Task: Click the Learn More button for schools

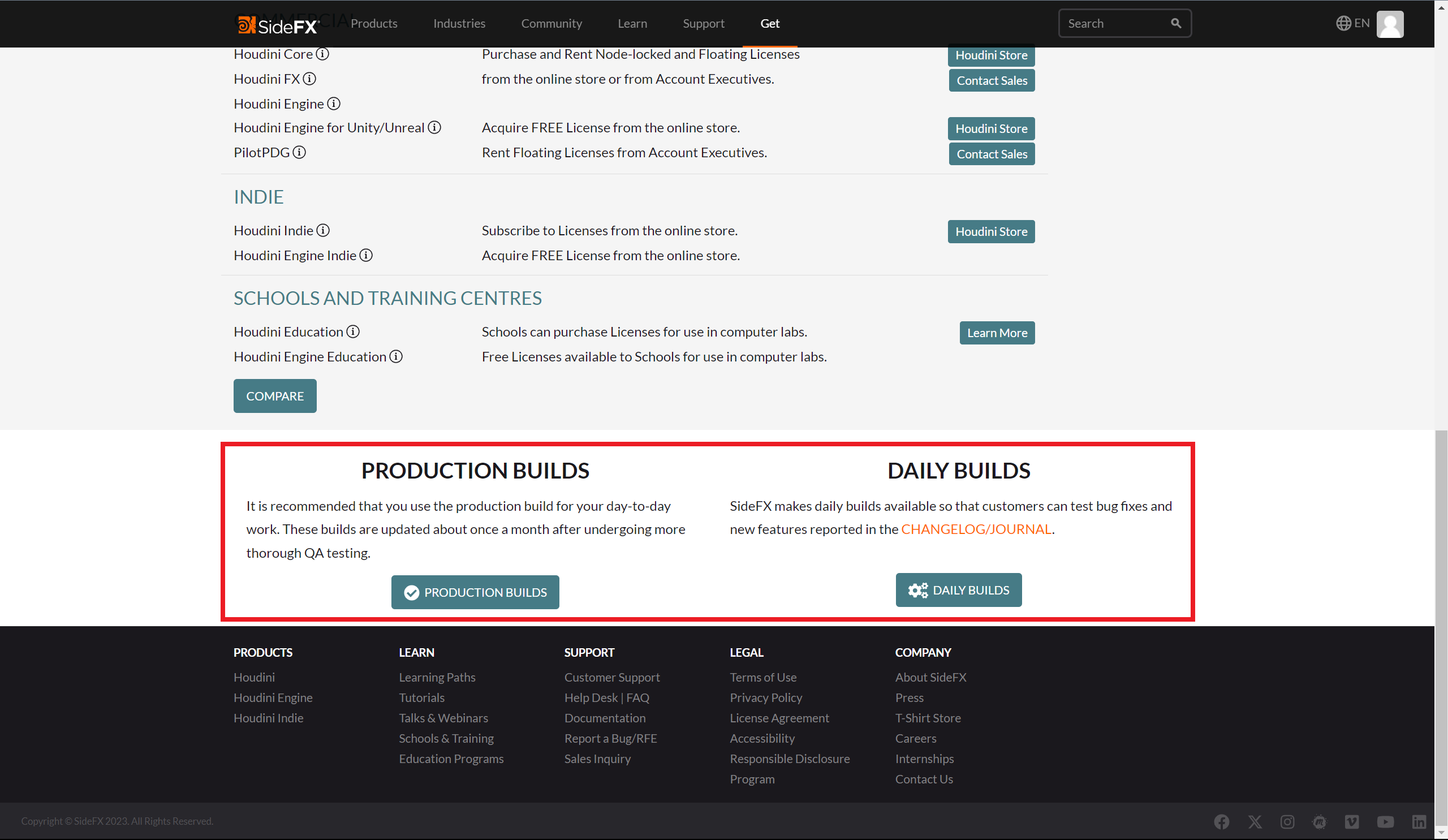Action: point(997,333)
